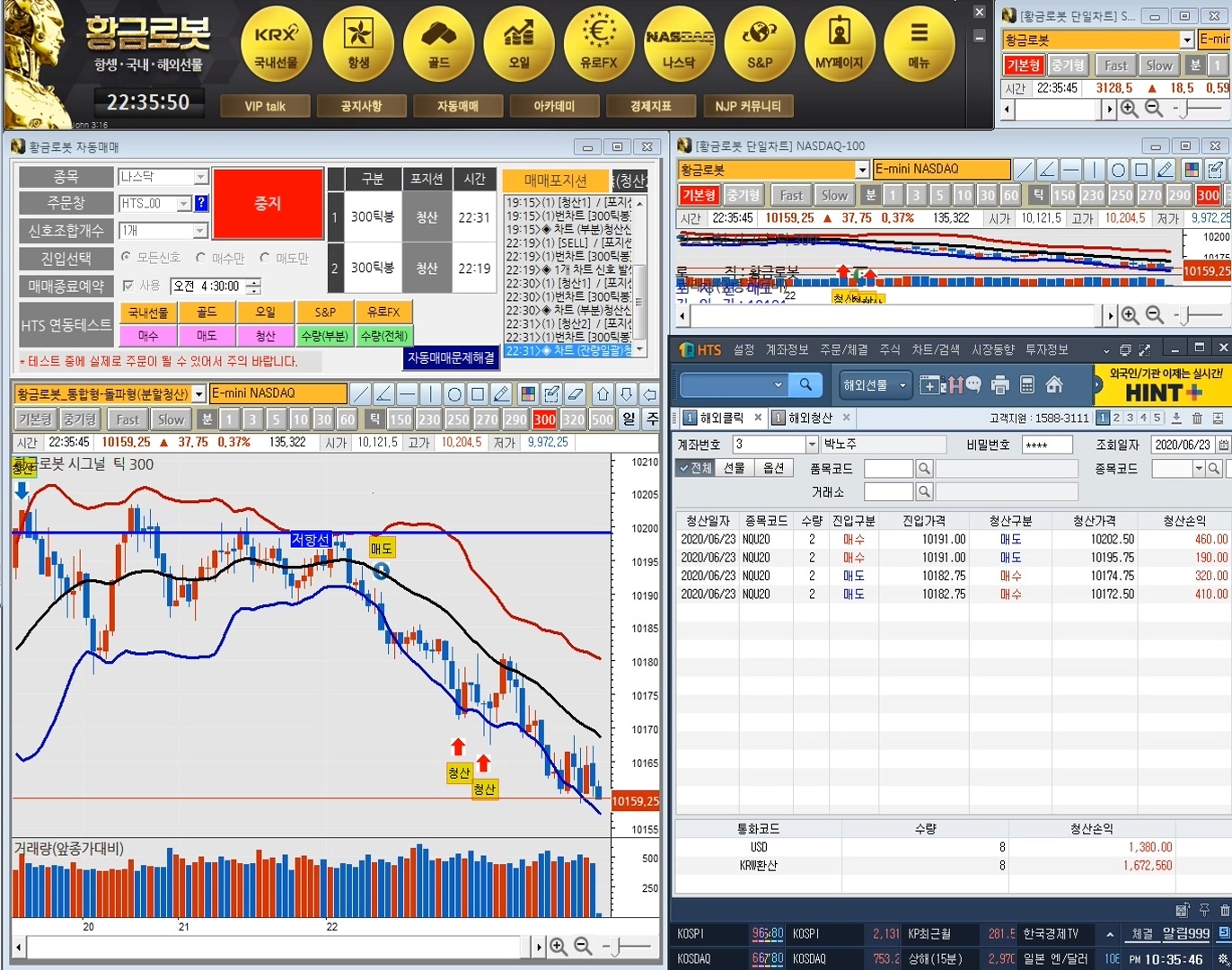Select the 매도만 radio button
The width and height of the screenshot is (1232, 970).
[x=265, y=258]
